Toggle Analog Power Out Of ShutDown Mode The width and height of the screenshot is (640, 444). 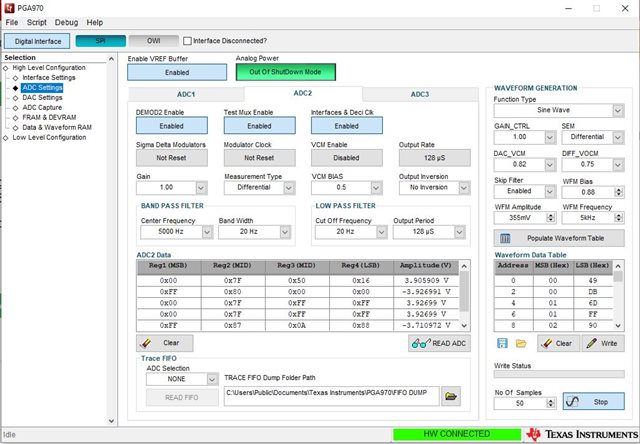click(285, 72)
